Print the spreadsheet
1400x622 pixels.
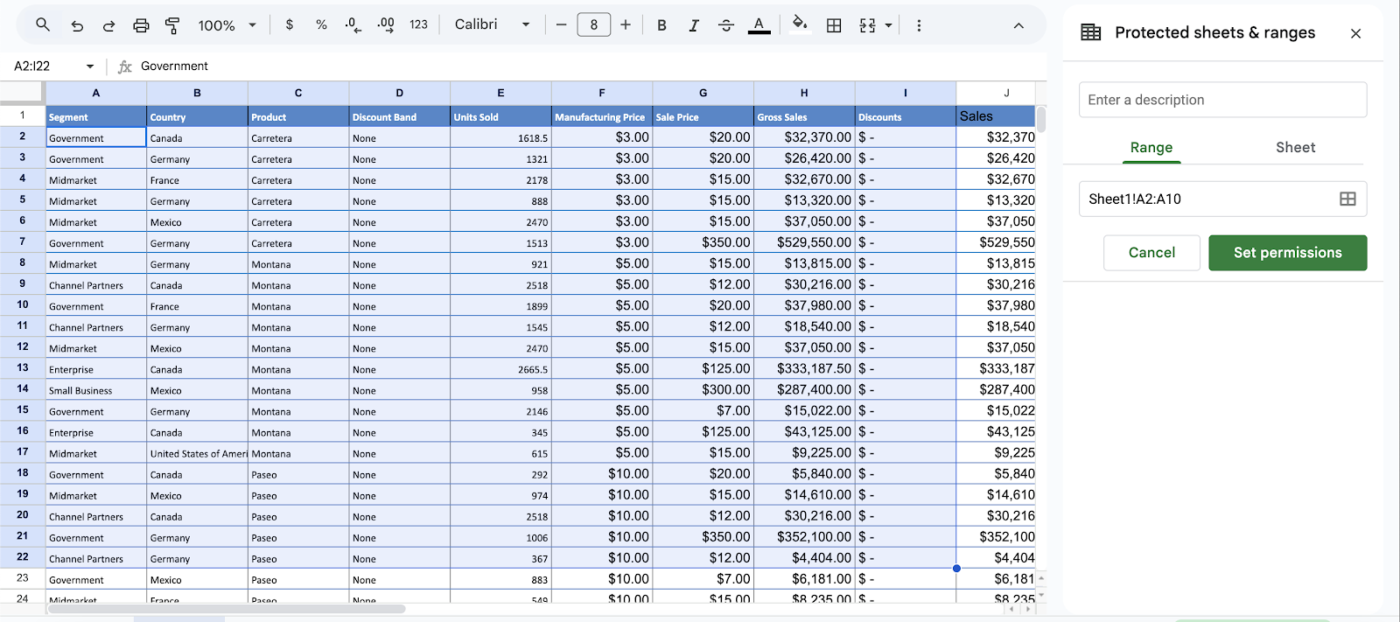point(141,25)
